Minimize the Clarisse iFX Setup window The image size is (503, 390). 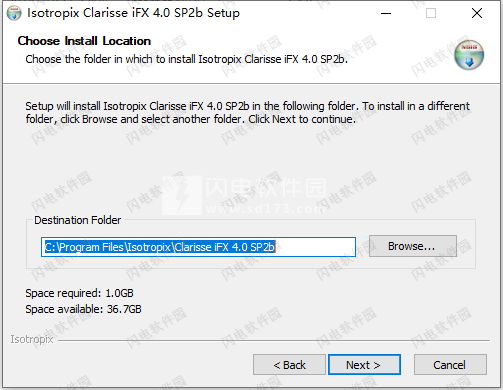[386, 13]
